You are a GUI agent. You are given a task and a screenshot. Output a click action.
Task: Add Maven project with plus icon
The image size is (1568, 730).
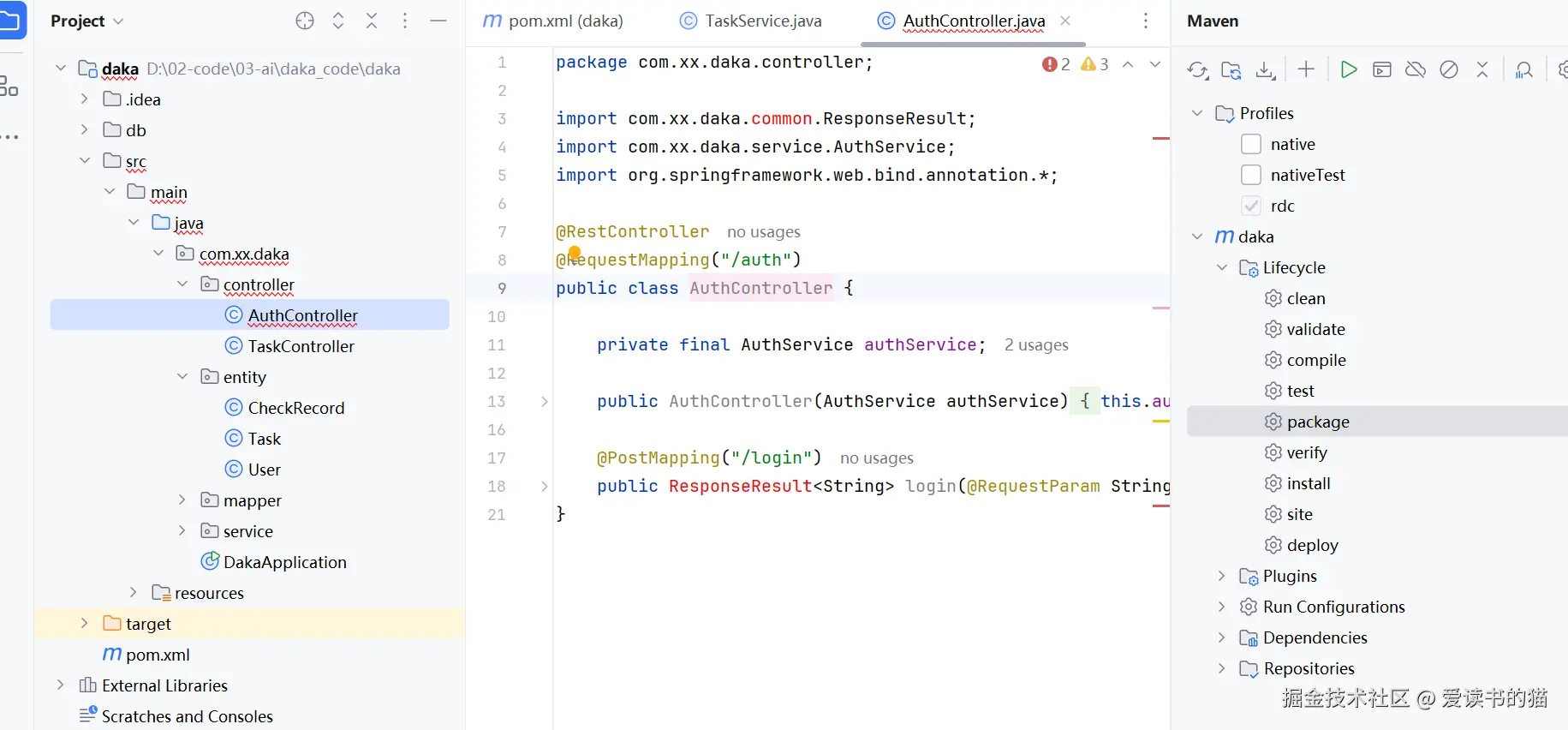click(1306, 69)
